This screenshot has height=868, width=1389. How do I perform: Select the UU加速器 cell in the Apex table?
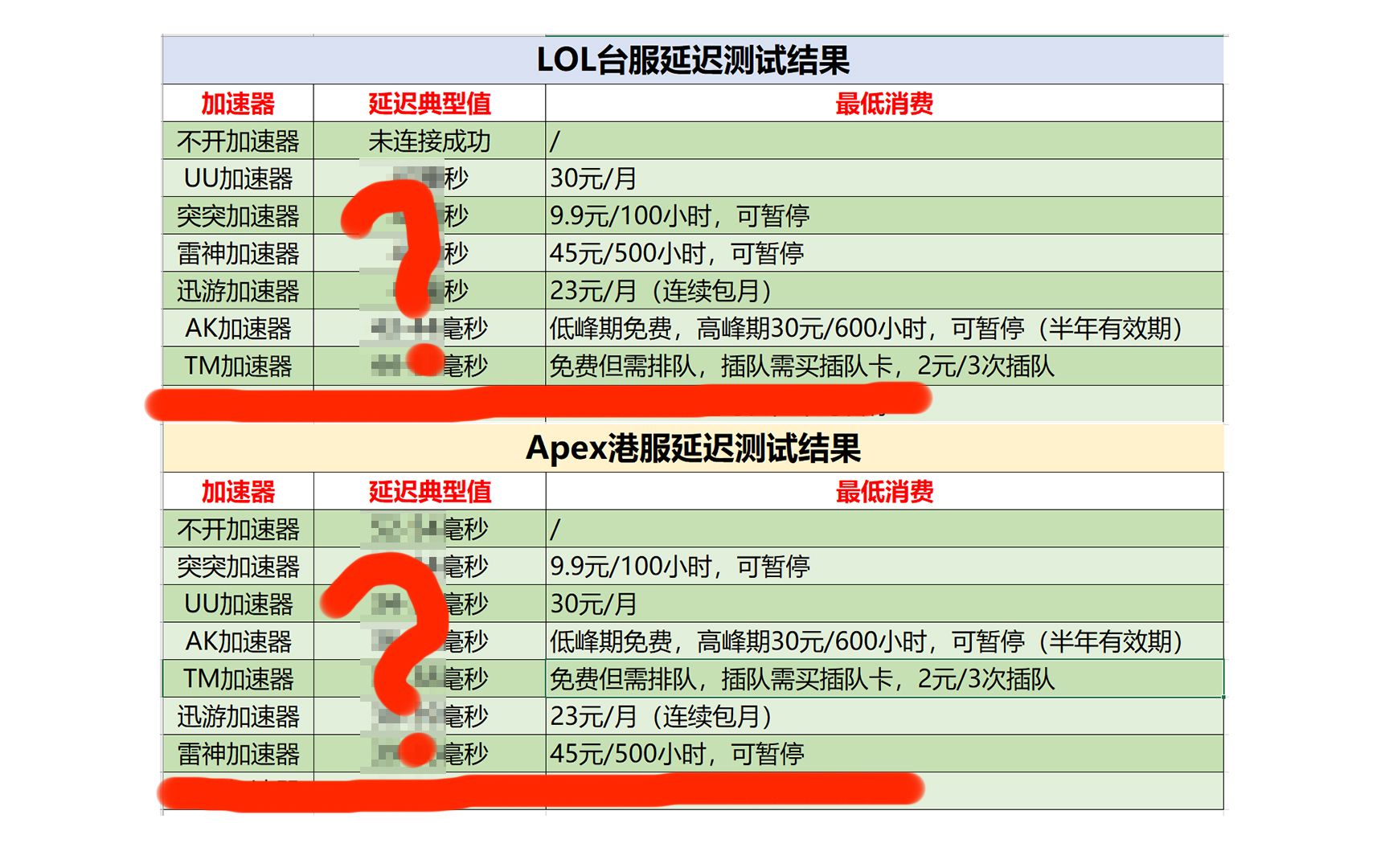pyautogui.click(x=238, y=604)
